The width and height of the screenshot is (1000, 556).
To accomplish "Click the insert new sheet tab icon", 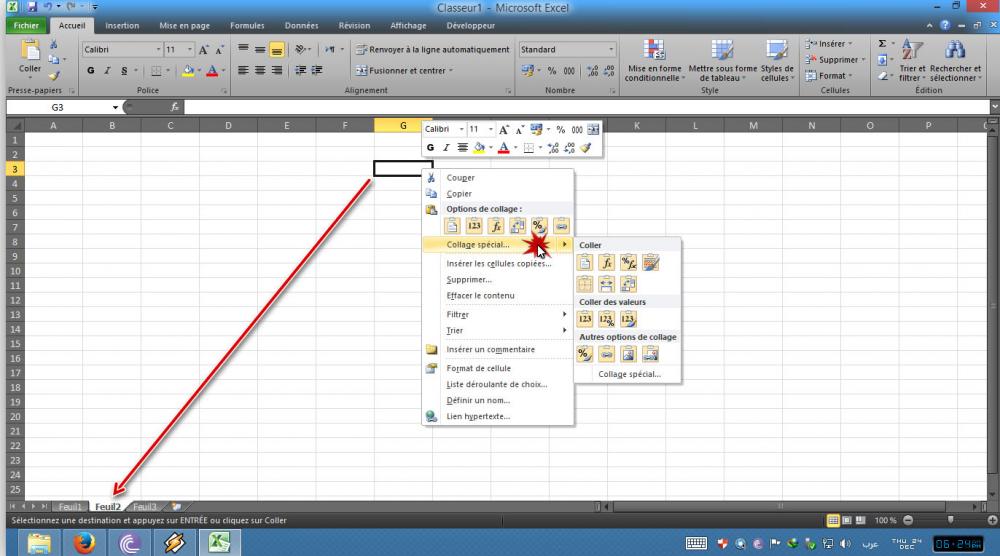I will [176, 507].
